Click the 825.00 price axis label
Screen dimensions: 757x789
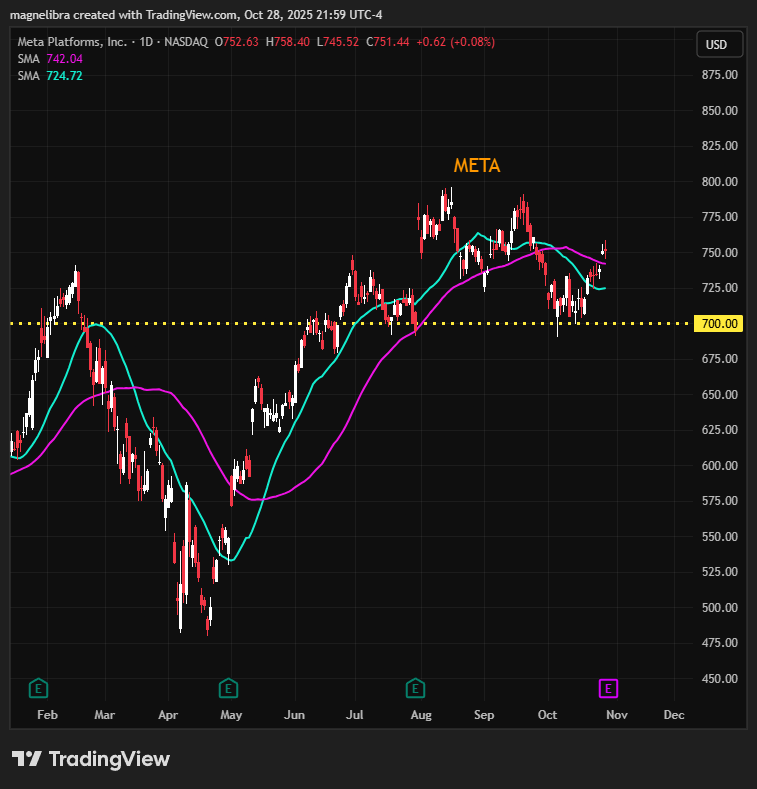[720, 146]
